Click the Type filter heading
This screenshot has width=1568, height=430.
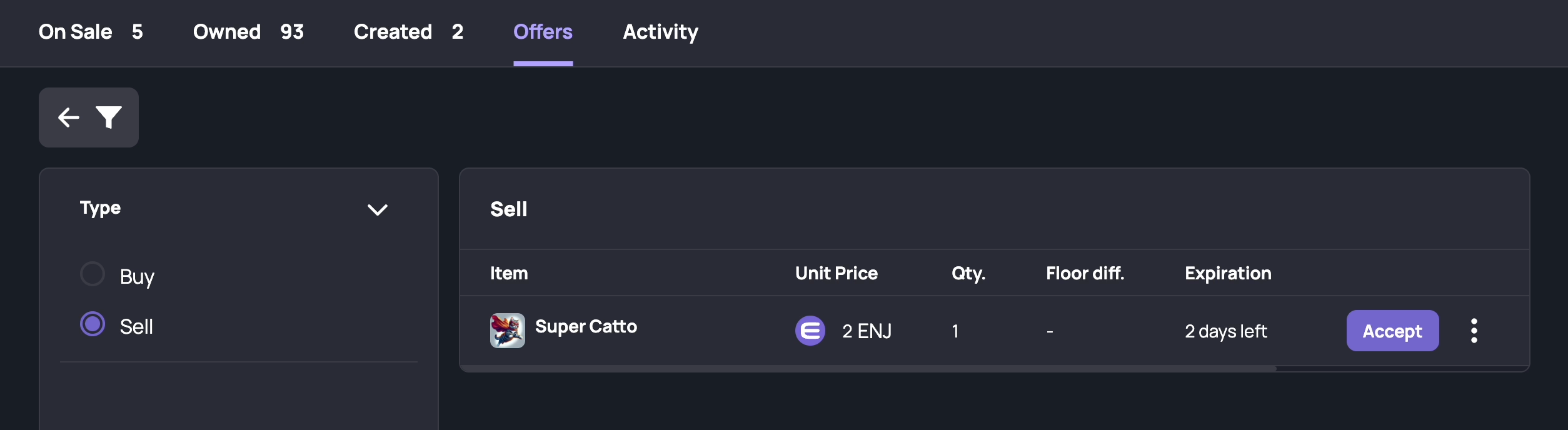point(100,208)
